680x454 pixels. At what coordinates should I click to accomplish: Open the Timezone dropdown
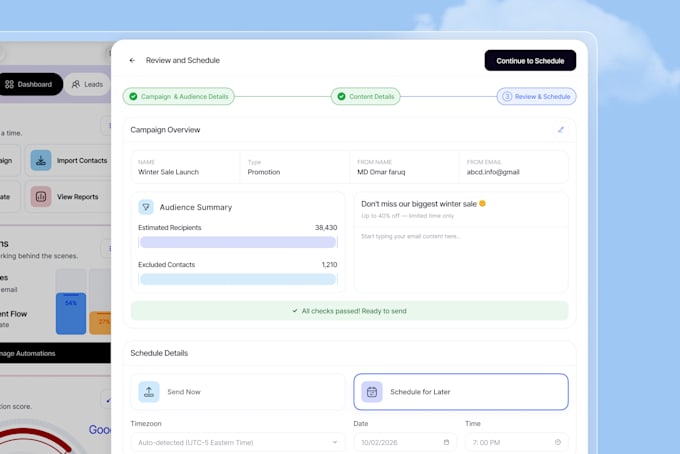point(238,442)
